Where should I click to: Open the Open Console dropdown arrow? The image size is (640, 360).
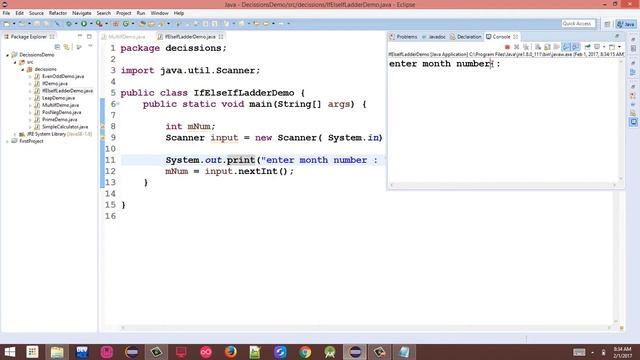coord(619,47)
